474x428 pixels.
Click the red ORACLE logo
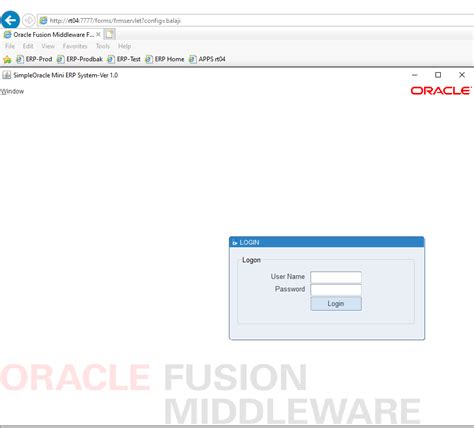[x=441, y=90]
